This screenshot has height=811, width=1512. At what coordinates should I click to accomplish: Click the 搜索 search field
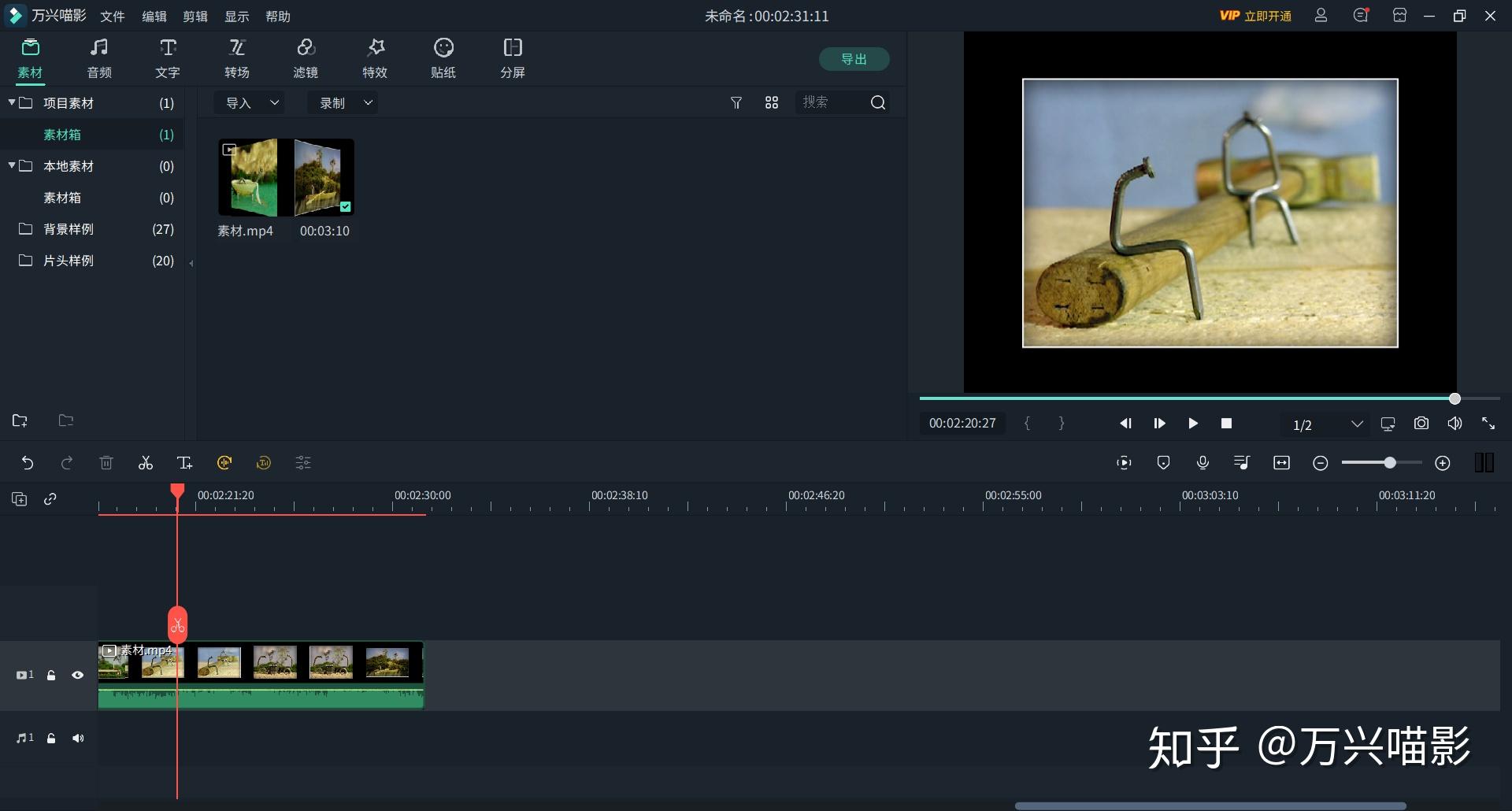[x=832, y=102]
